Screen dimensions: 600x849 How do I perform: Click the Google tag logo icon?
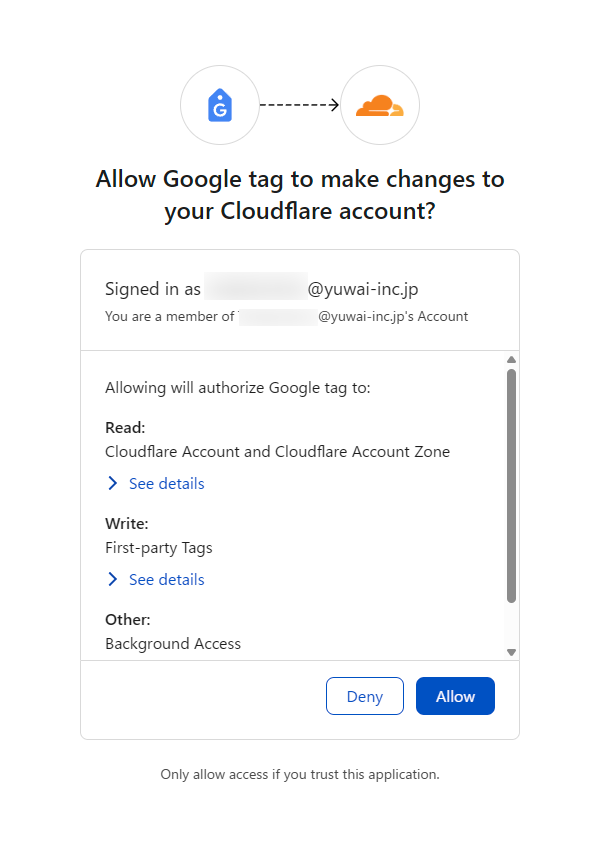(220, 105)
